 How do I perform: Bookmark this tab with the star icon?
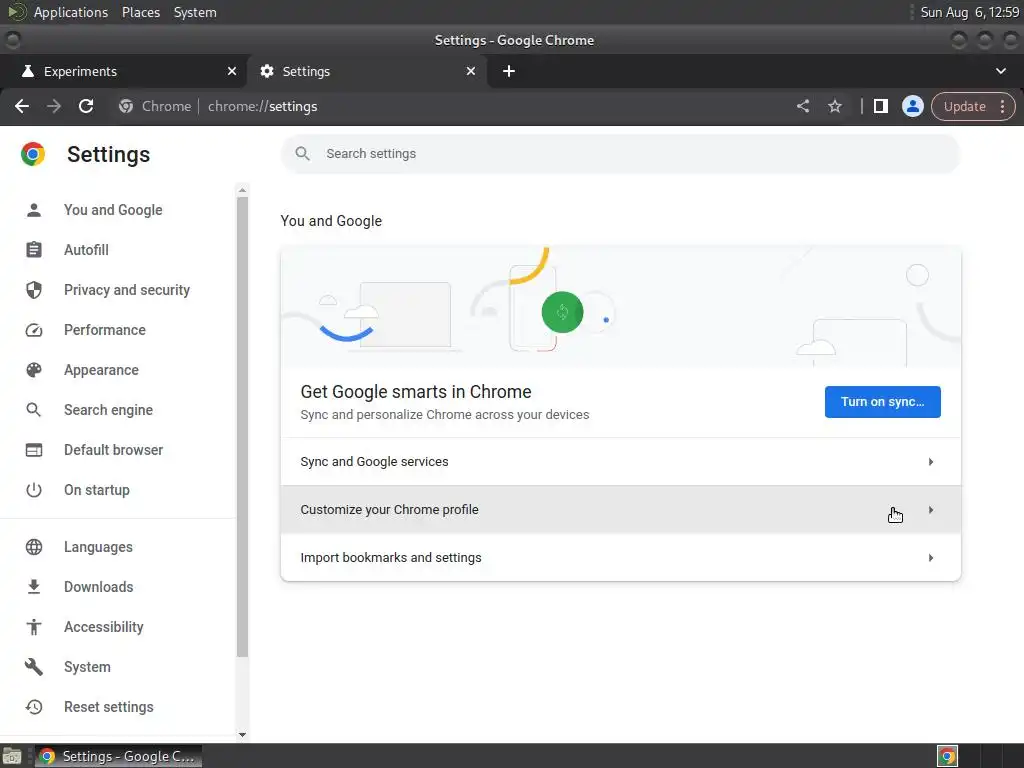tap(835, 106)
